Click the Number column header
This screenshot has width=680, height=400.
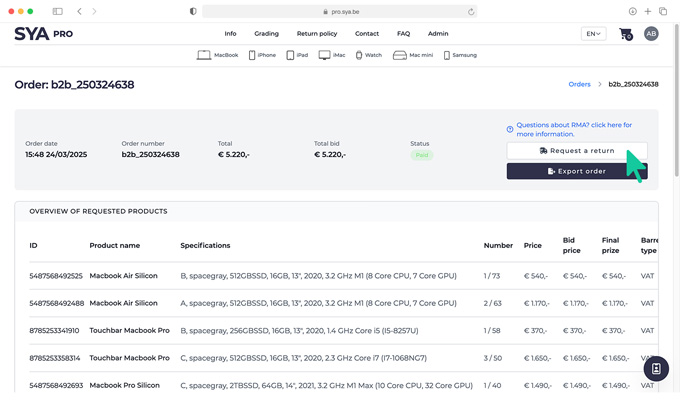click(x=498, y=245)
